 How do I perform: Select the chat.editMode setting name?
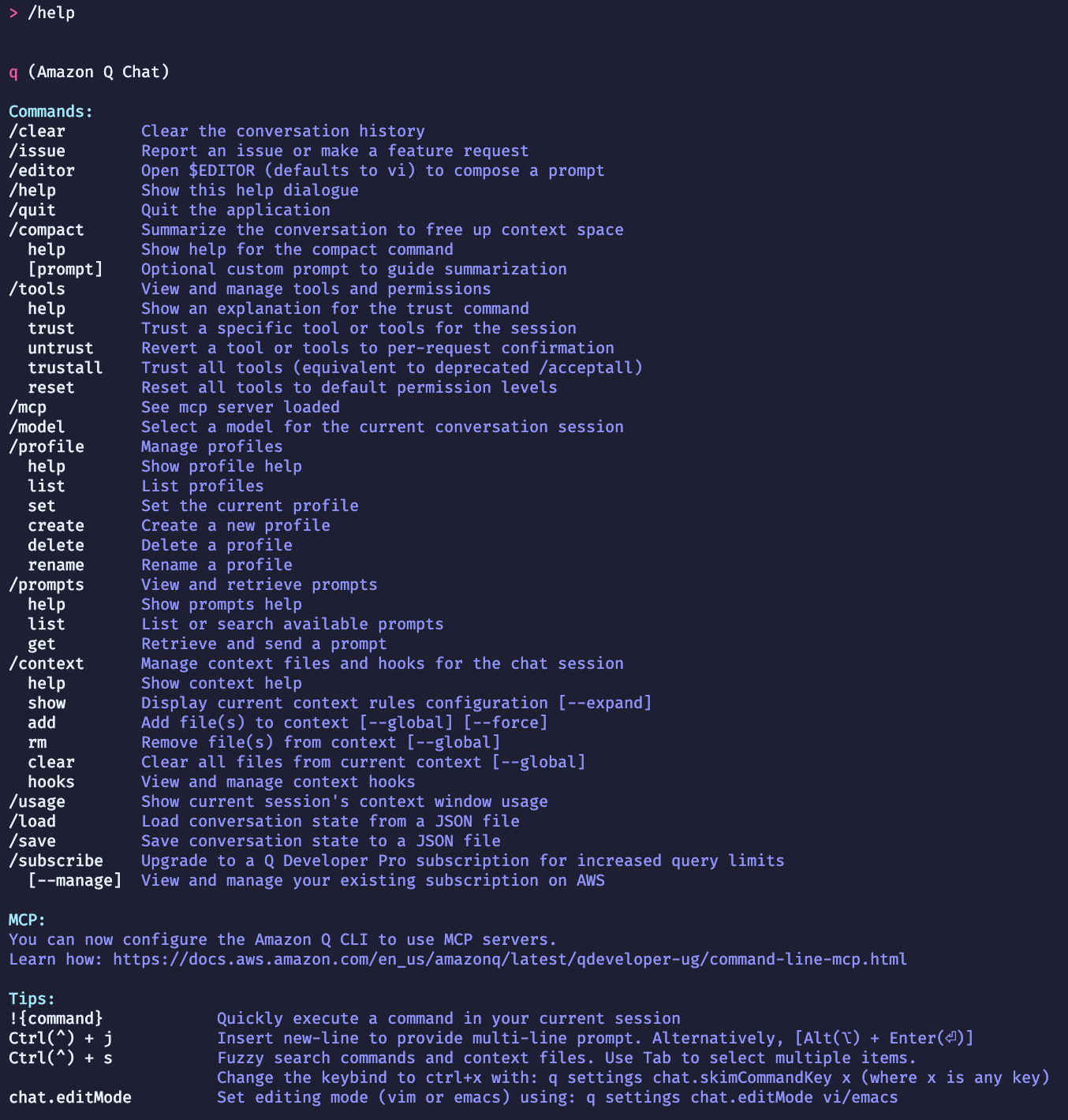pyautogui.click(x=70, y=1097)
